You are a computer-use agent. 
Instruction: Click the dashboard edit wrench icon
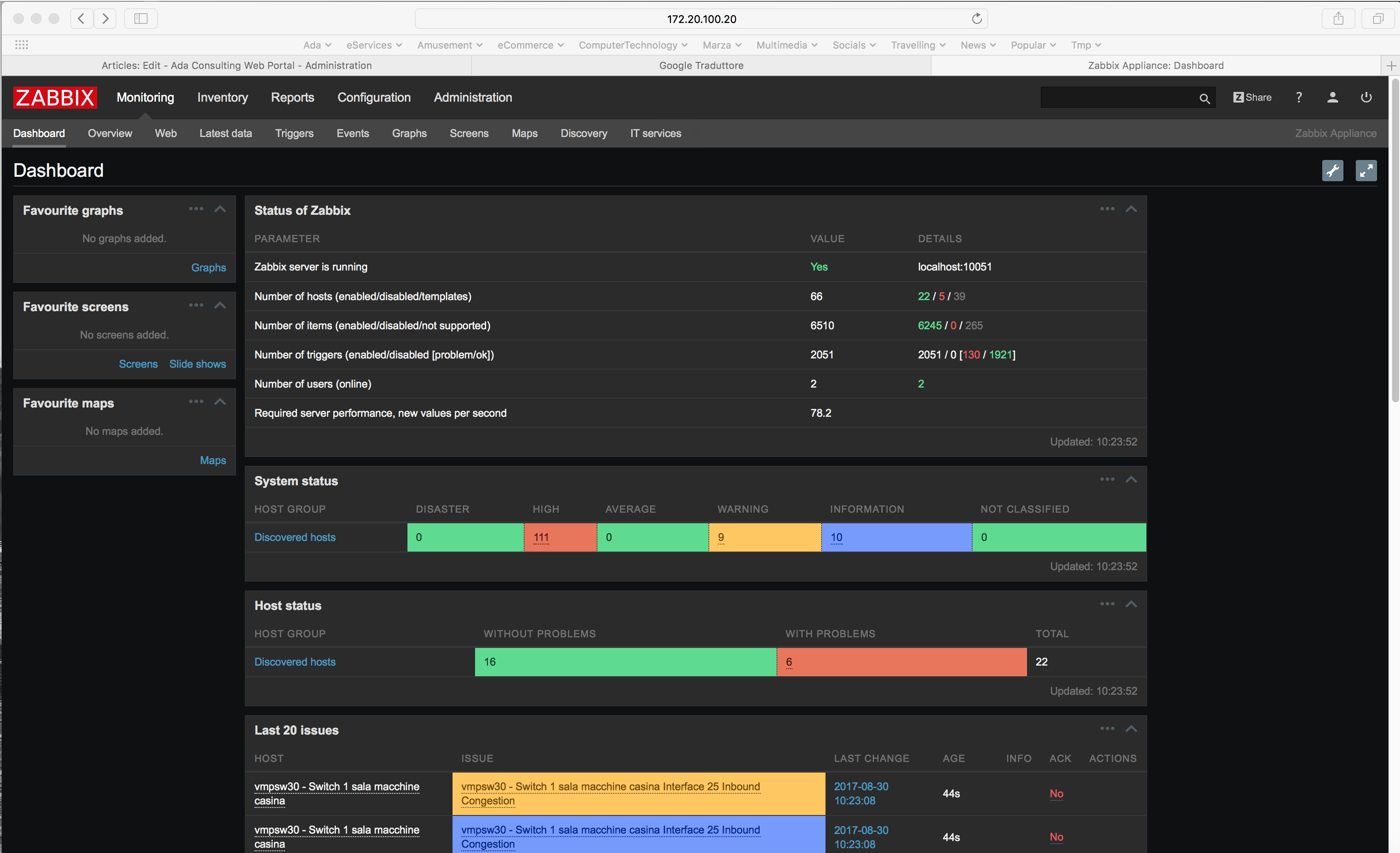(x=1332, y=171)
